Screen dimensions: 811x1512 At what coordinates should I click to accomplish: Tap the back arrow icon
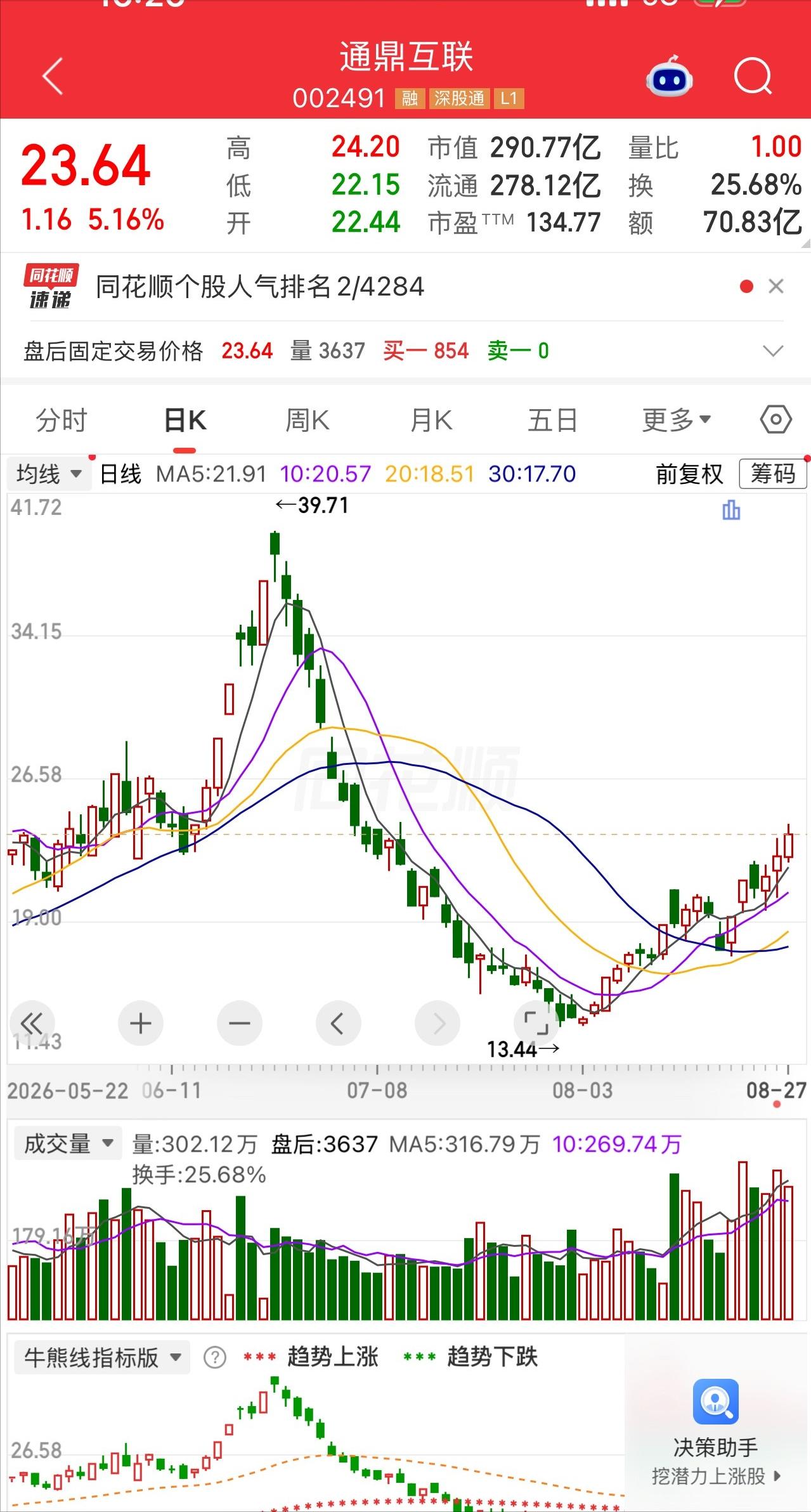tap(53, 76)
